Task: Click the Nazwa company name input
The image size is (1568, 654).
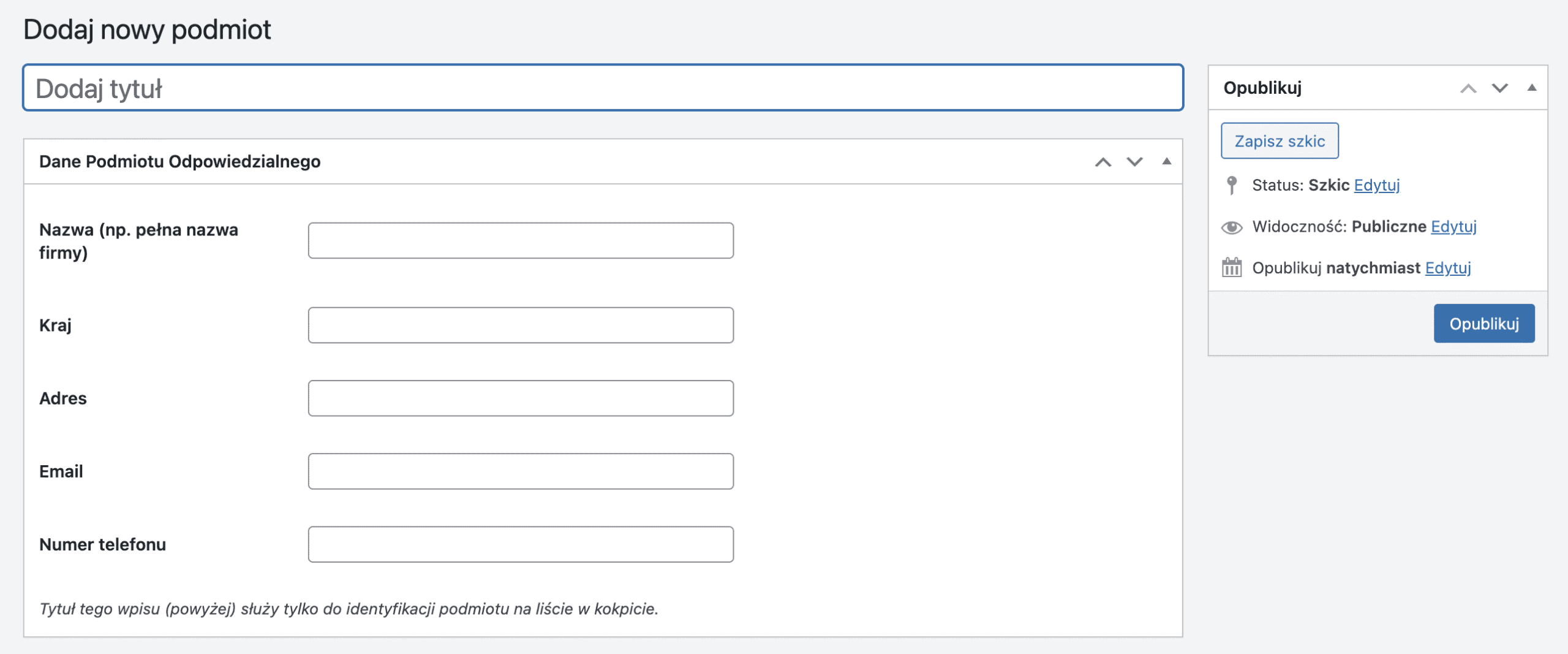Action: tap(521, 240)
